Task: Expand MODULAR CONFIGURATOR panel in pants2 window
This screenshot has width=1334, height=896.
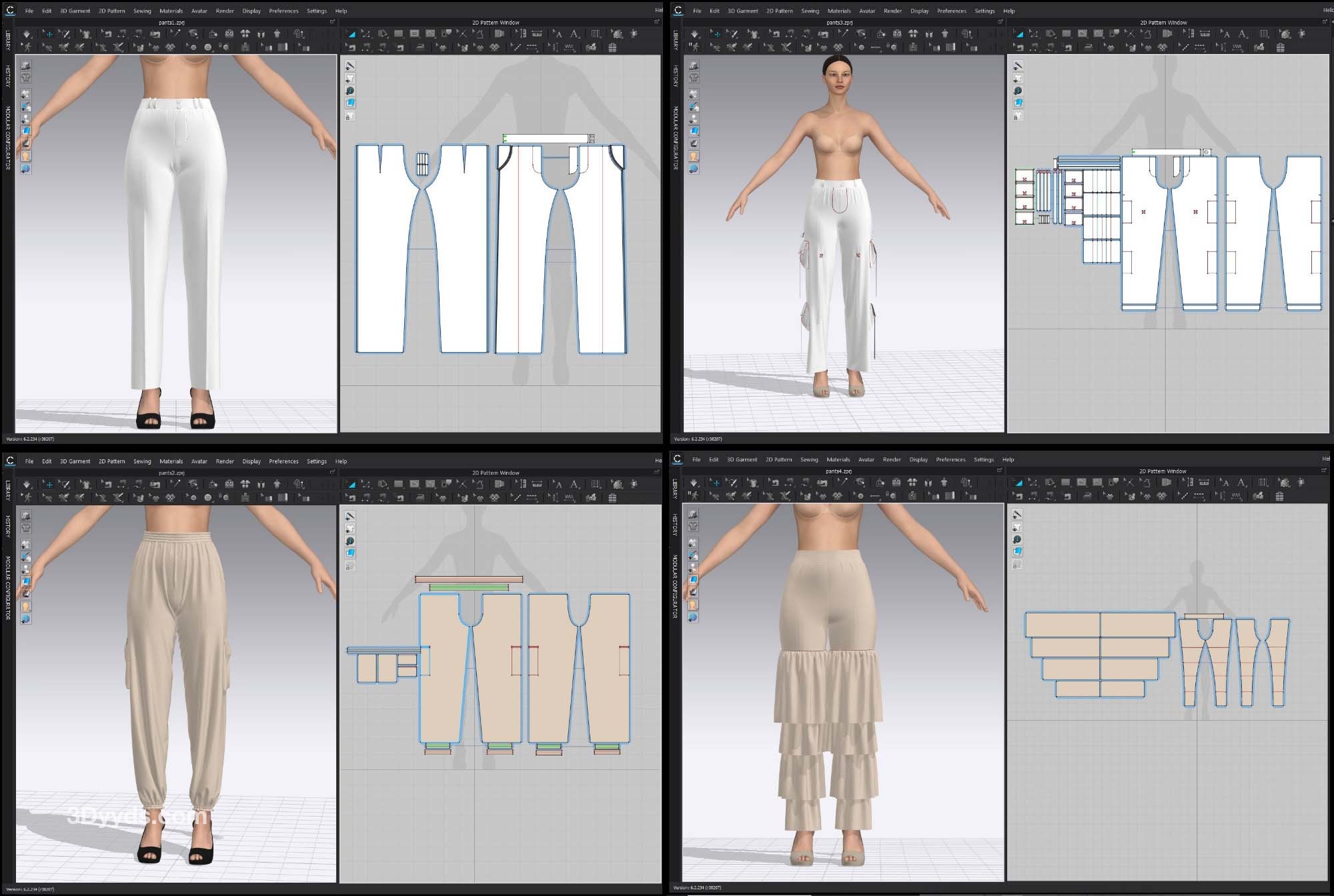Action: point(8,588)
